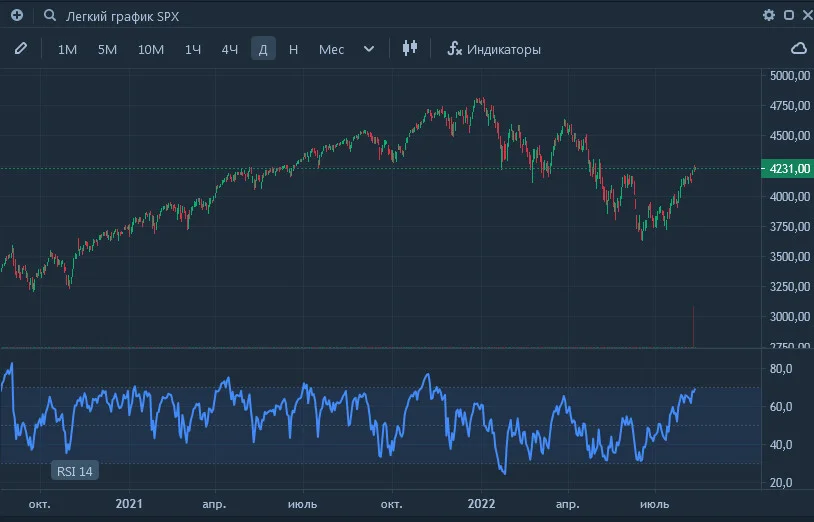
Task: Click the RSI 80,0 scale label
Action: click(781, 369)
